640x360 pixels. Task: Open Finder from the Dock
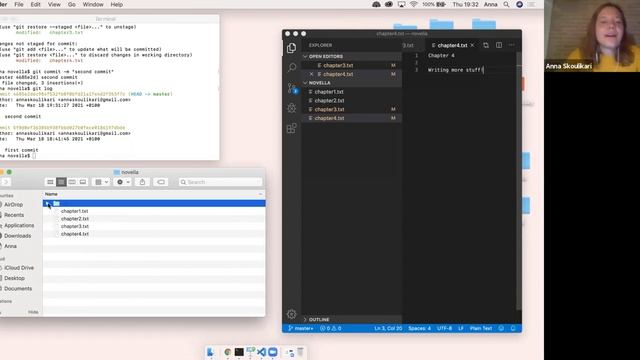coord(211,352)
